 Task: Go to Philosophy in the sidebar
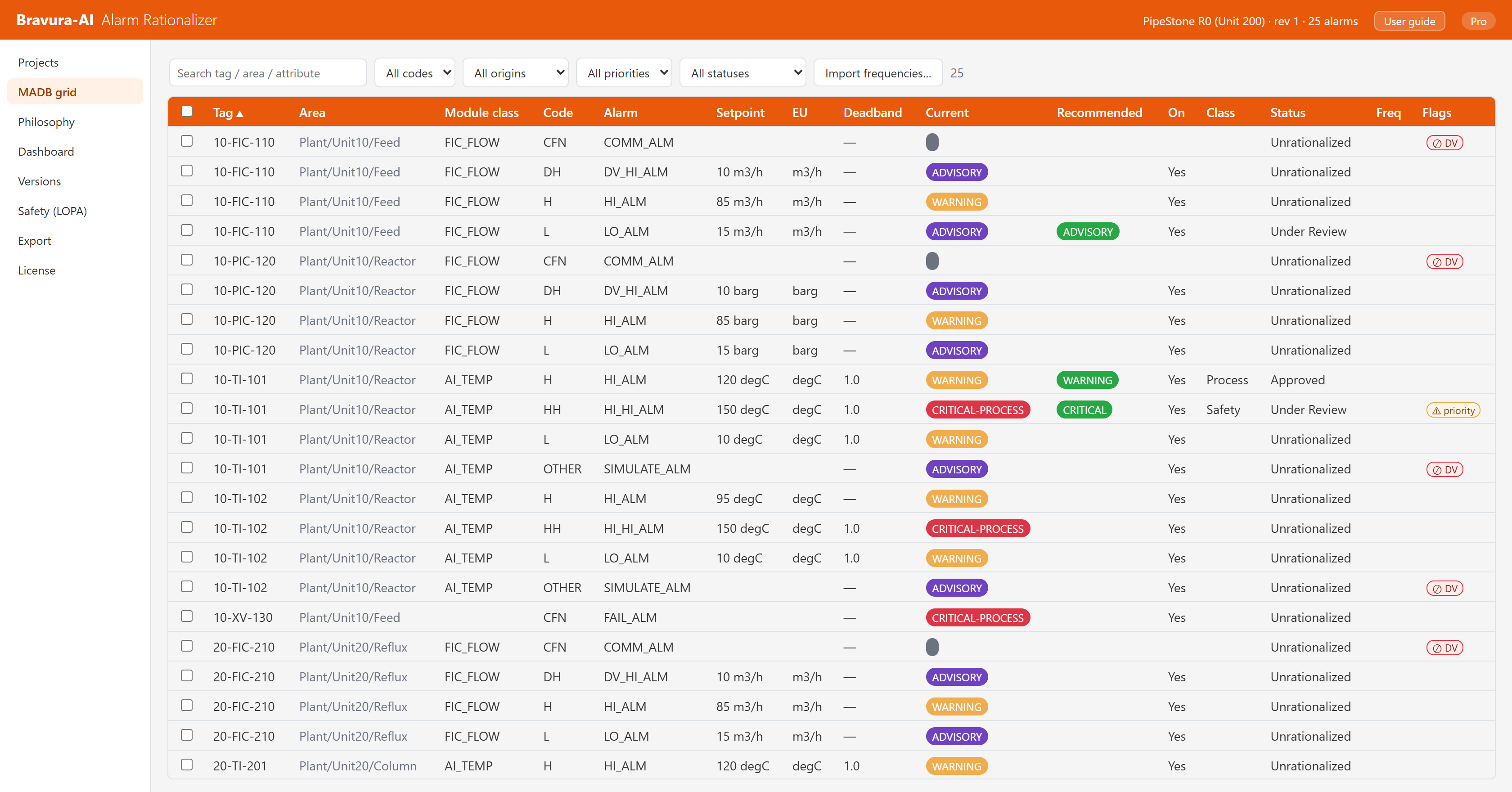[75, 122]
